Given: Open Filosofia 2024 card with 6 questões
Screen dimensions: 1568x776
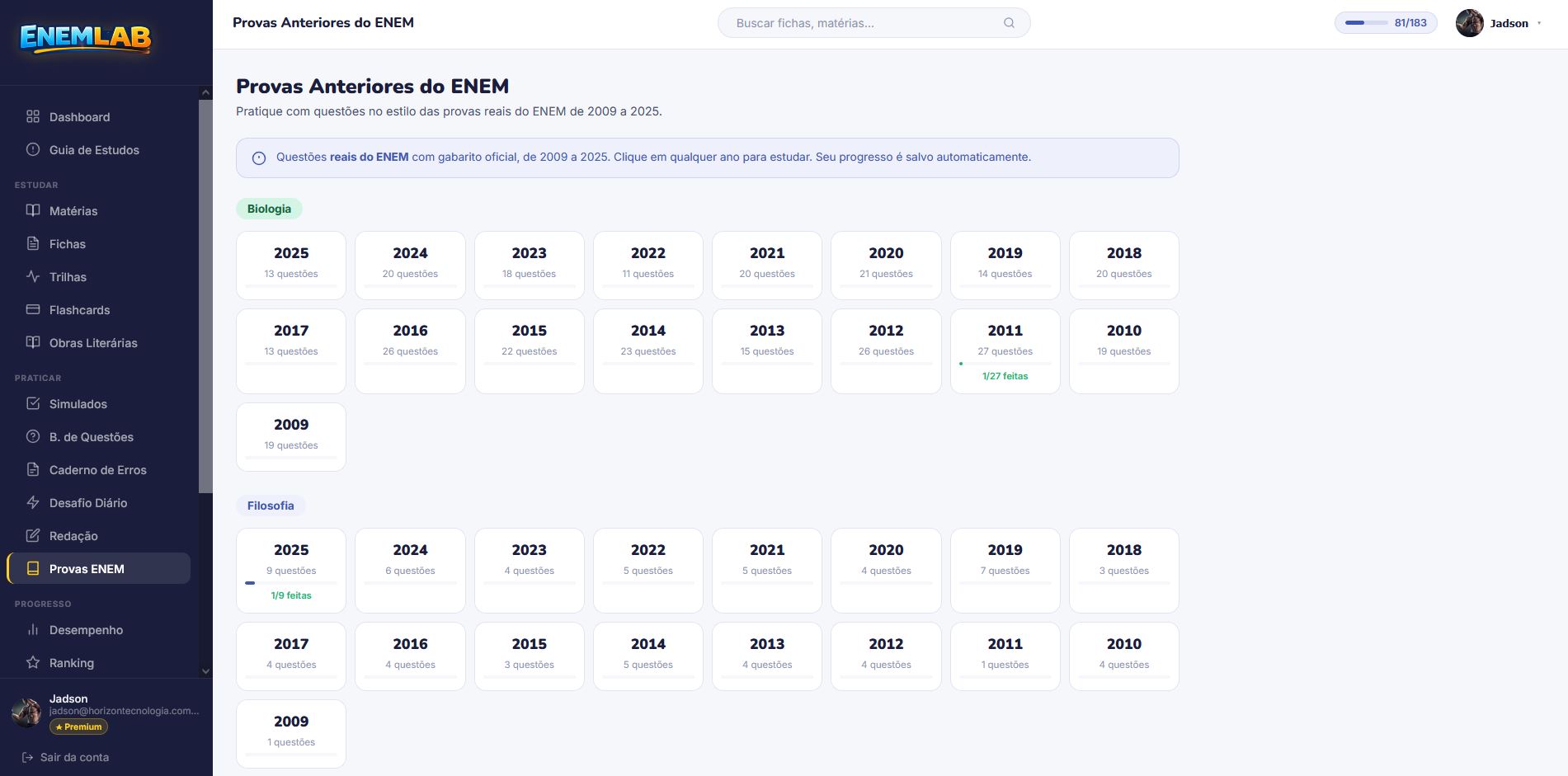Looking at the screenshot, I should [x=410, y=571].
